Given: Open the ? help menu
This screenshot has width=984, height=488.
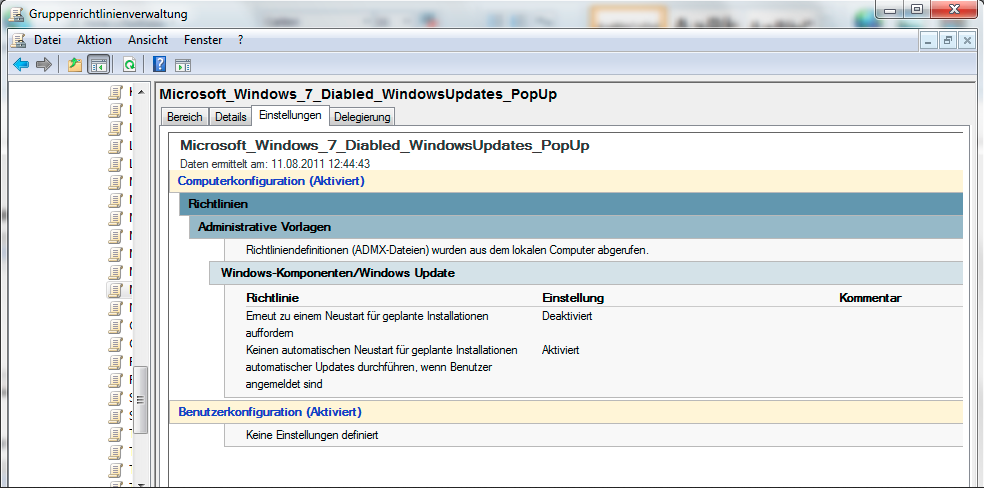Looking at the screenshot, I should 240,40.
